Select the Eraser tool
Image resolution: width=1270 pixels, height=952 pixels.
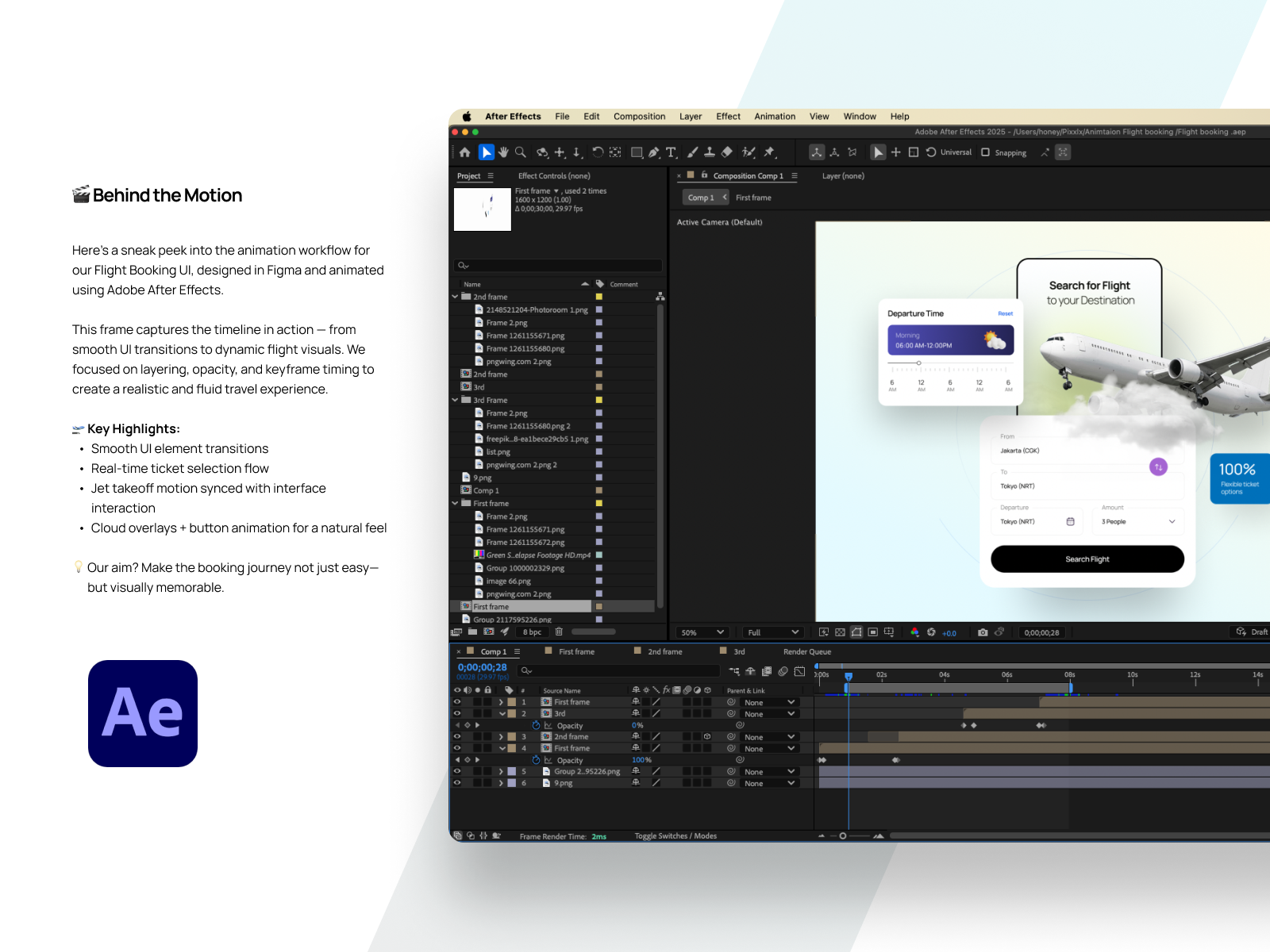[727, 152]
